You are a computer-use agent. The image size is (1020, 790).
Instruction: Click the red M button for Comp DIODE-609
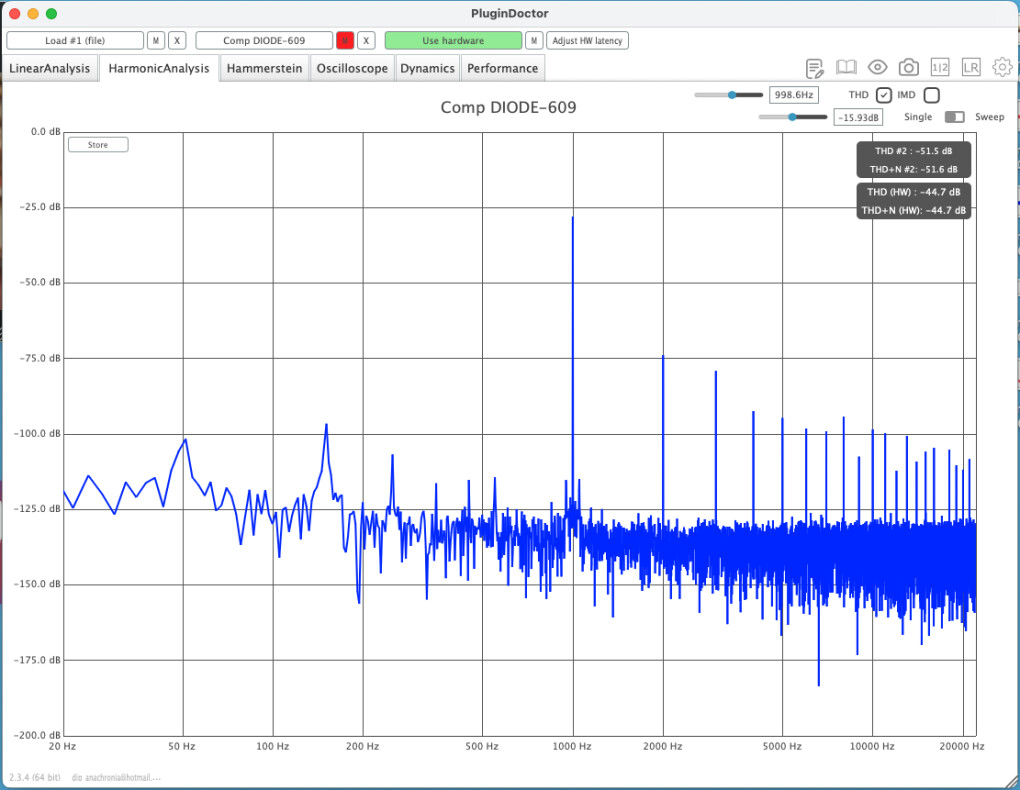345,40
